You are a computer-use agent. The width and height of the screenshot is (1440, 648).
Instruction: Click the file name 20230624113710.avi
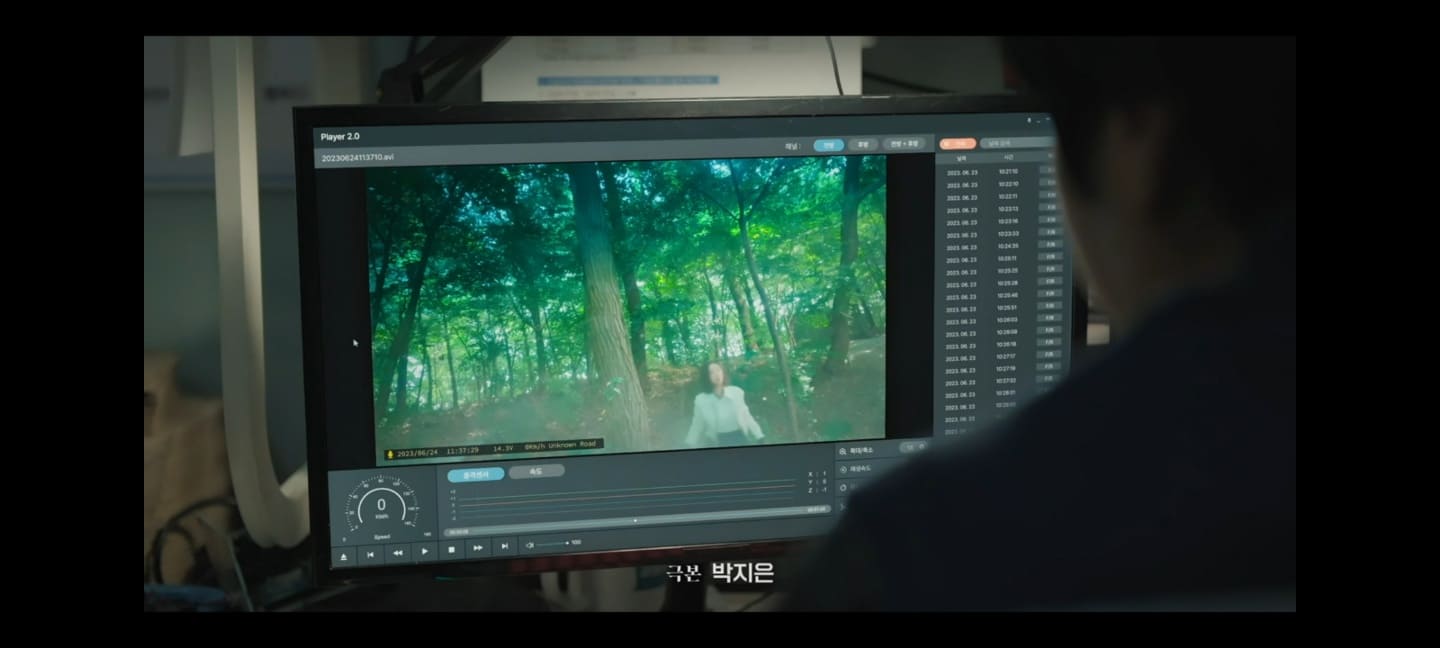358,158
